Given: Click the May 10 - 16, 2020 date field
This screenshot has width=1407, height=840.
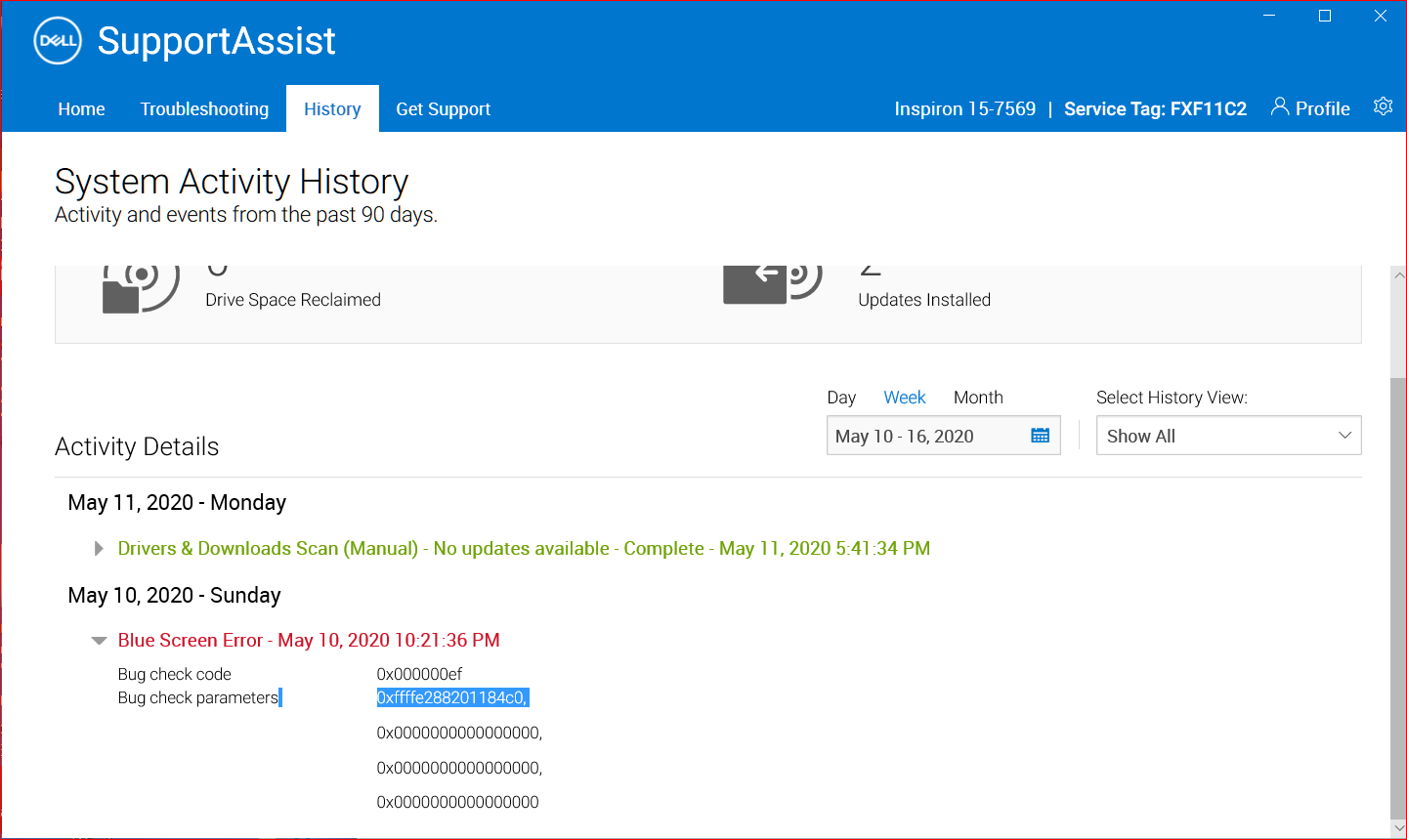Looking at the screenshot, I should point(918,437).
